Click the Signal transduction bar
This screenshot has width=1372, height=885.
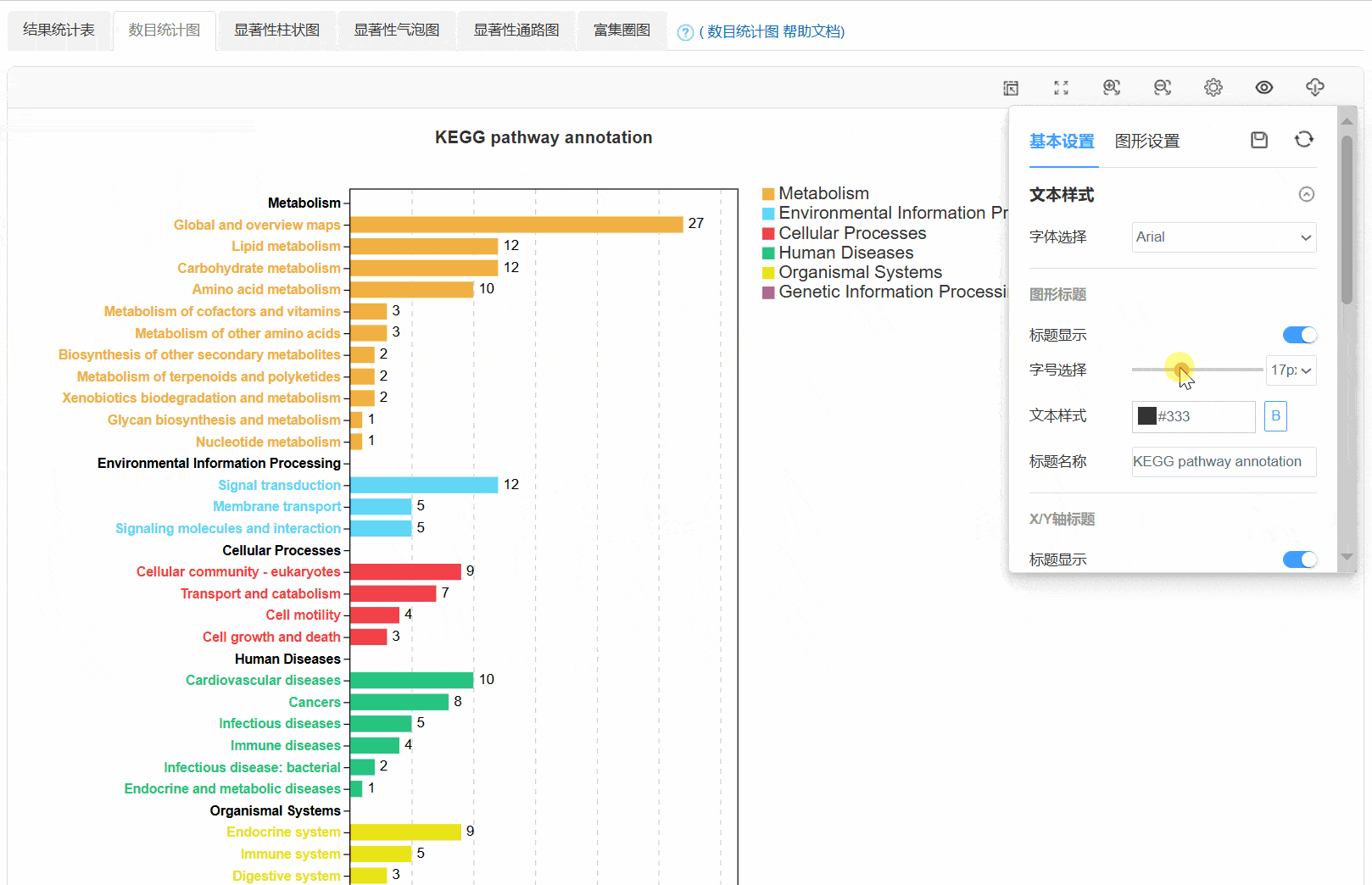424,485
